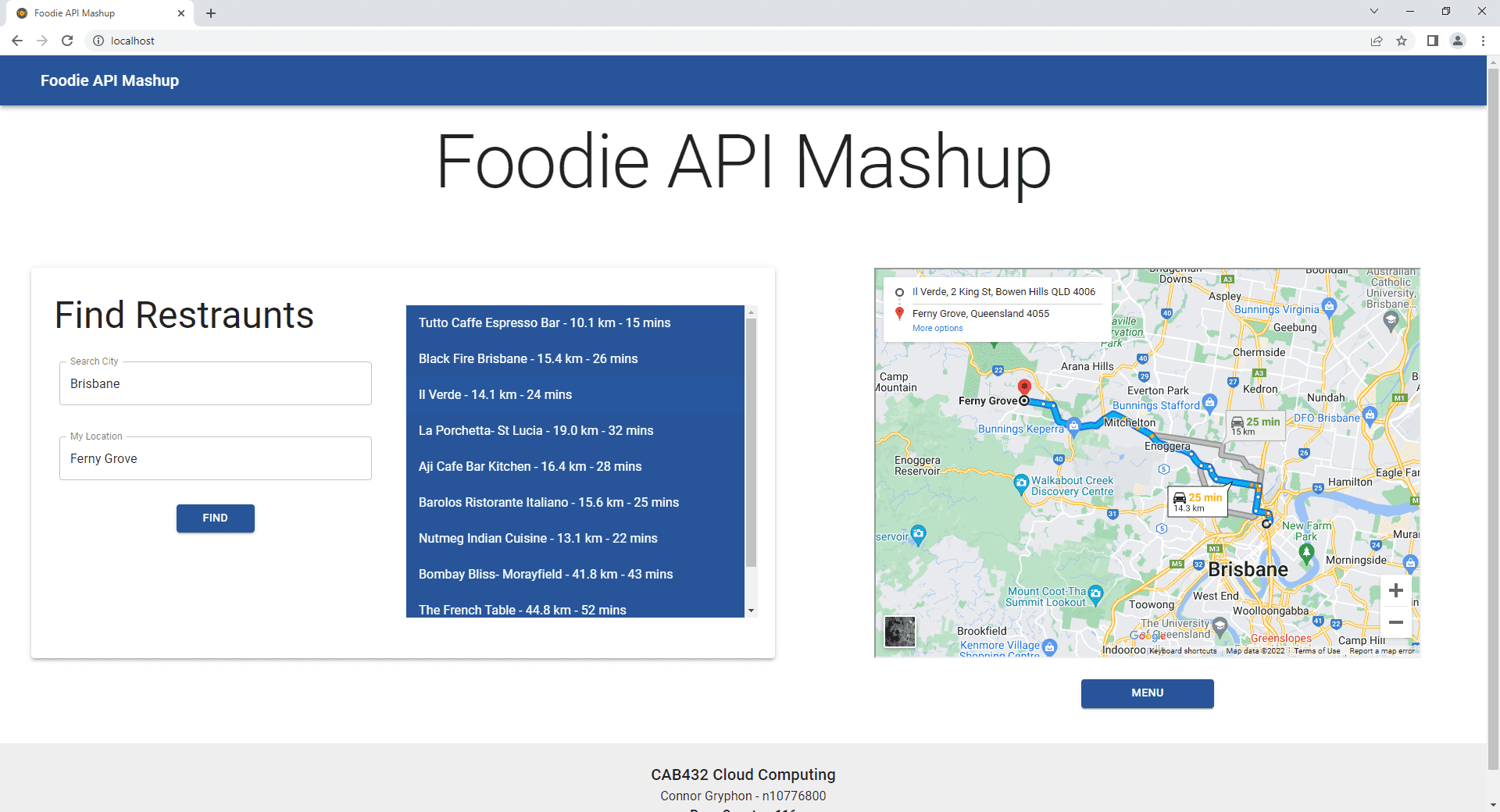
Task: Switch map to satellite imagery thumbnail
Action: point(899,631)
